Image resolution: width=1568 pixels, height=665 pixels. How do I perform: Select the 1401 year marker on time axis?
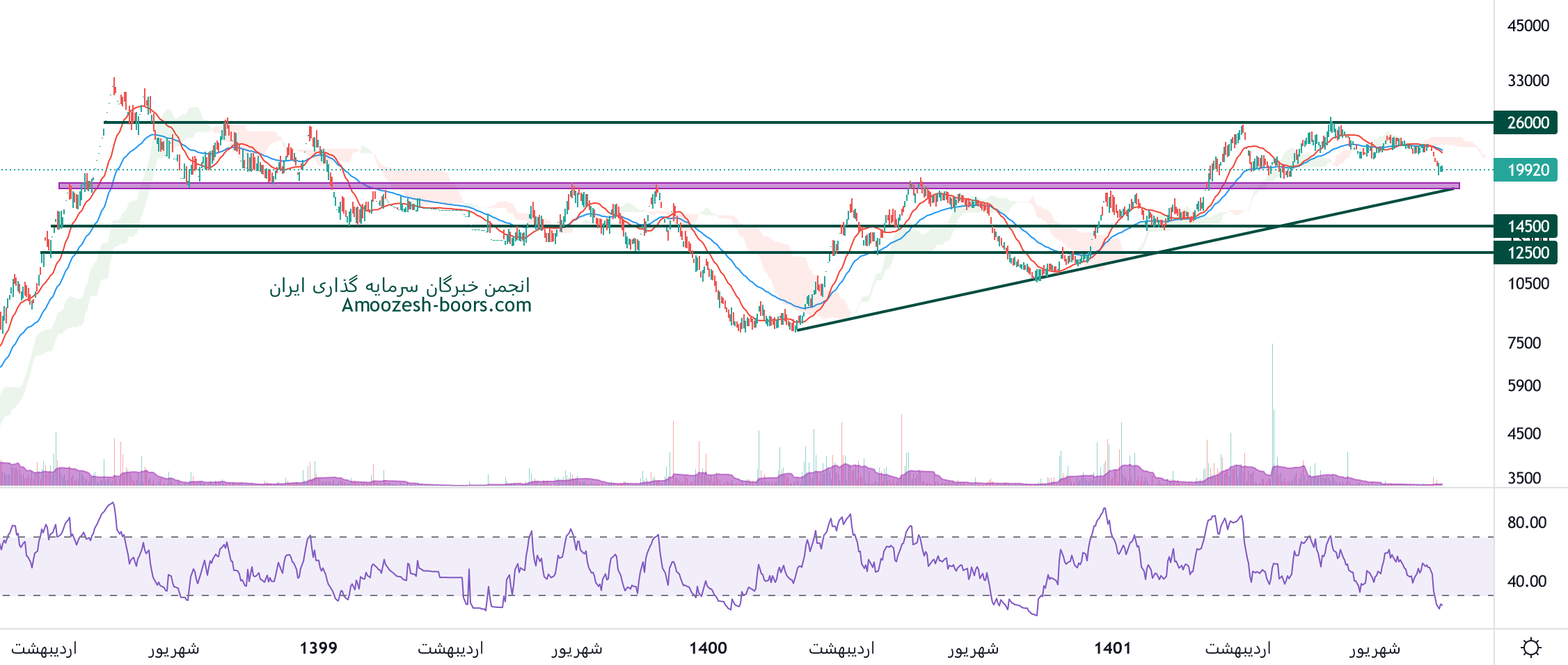click(x=1112, y=648)
